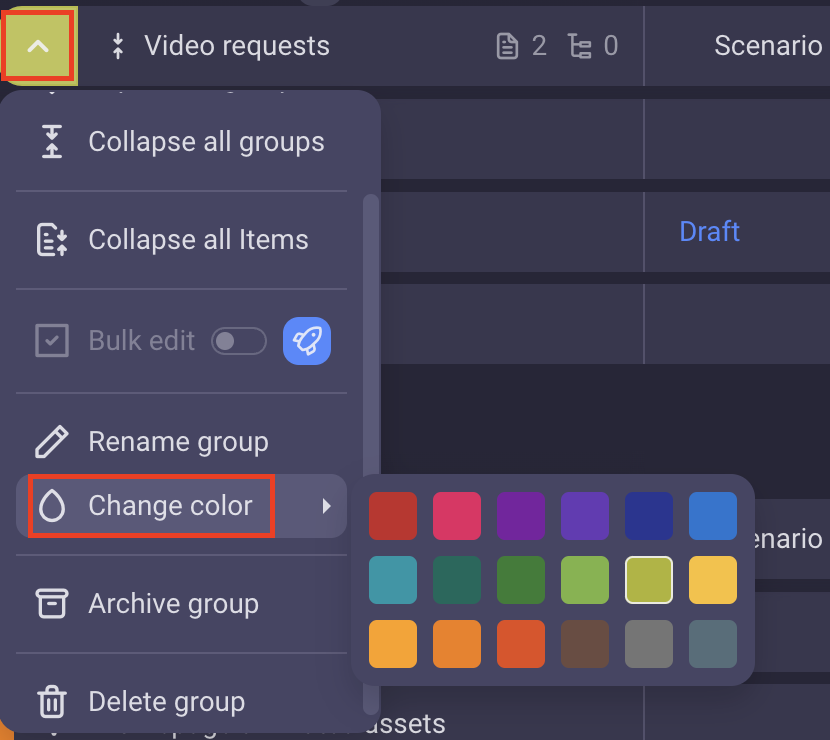The image size is (830, 740).
Task: Select Collapse all groups menu option
Action: [x=206, y=142]
